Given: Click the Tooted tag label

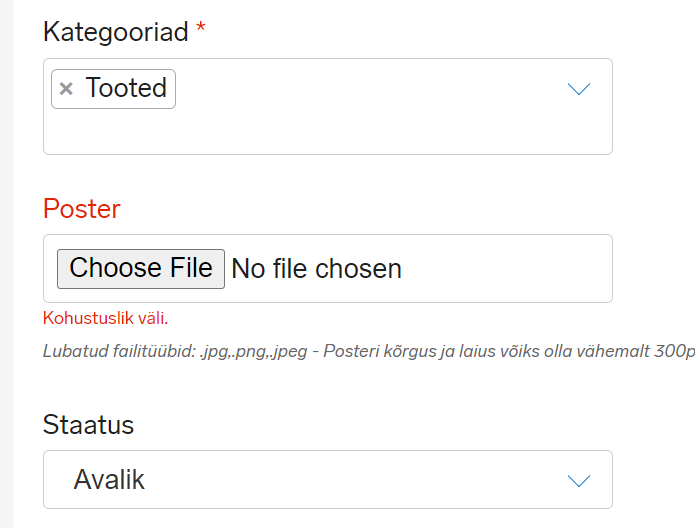Looking at the screenshot, I should pyautogui.click(x=126, y=89).
